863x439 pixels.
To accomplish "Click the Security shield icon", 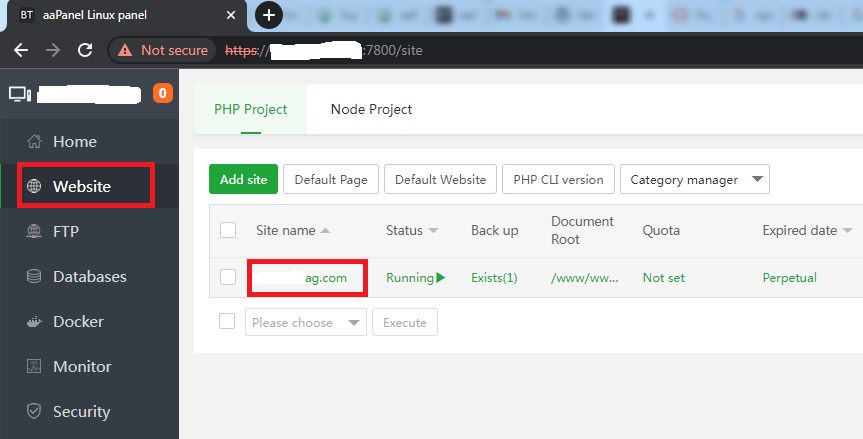I will pos(34,411).
